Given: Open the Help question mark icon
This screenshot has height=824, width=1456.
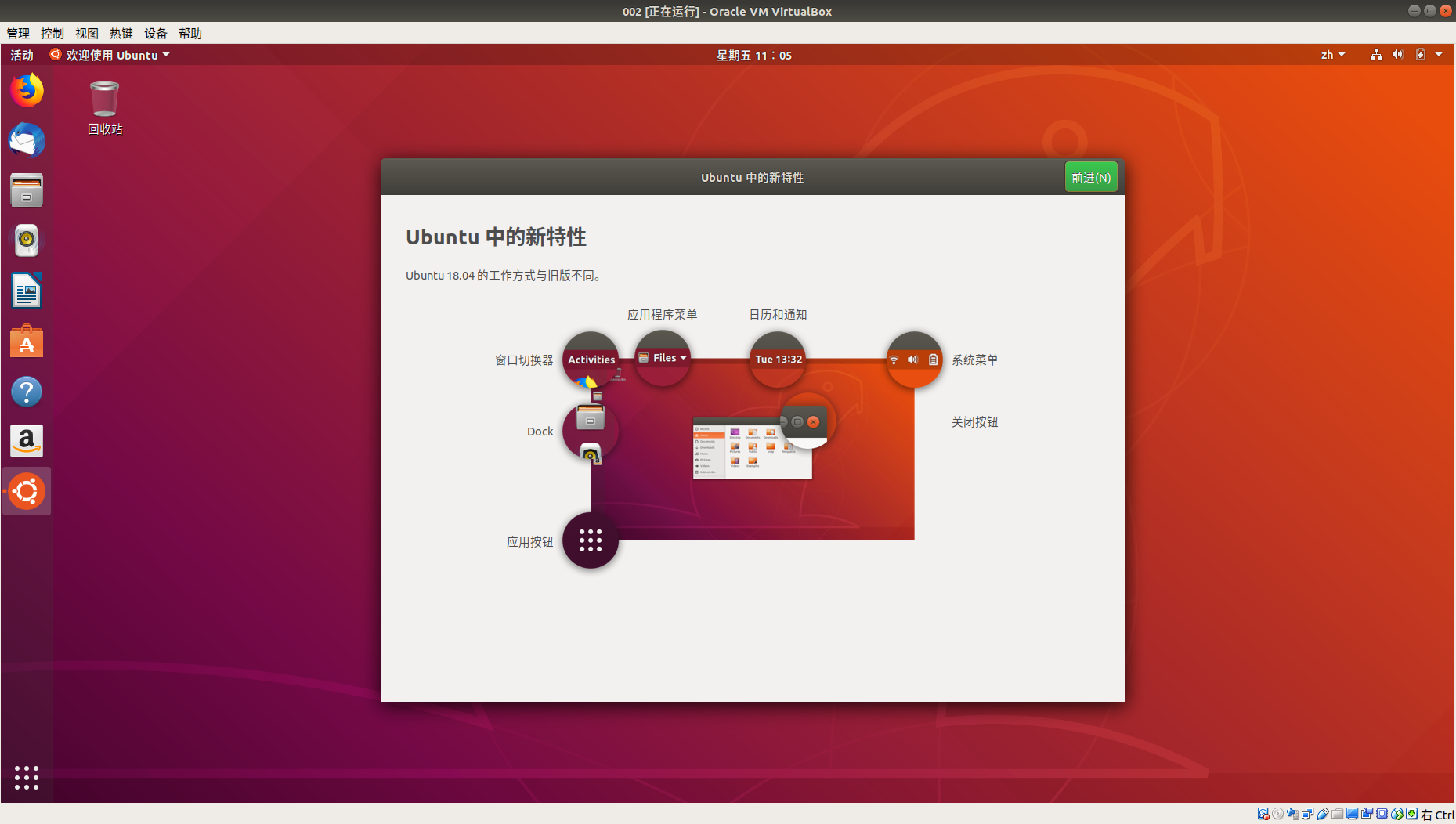Looking at the screenshot, I should click(x=27, y=392).
